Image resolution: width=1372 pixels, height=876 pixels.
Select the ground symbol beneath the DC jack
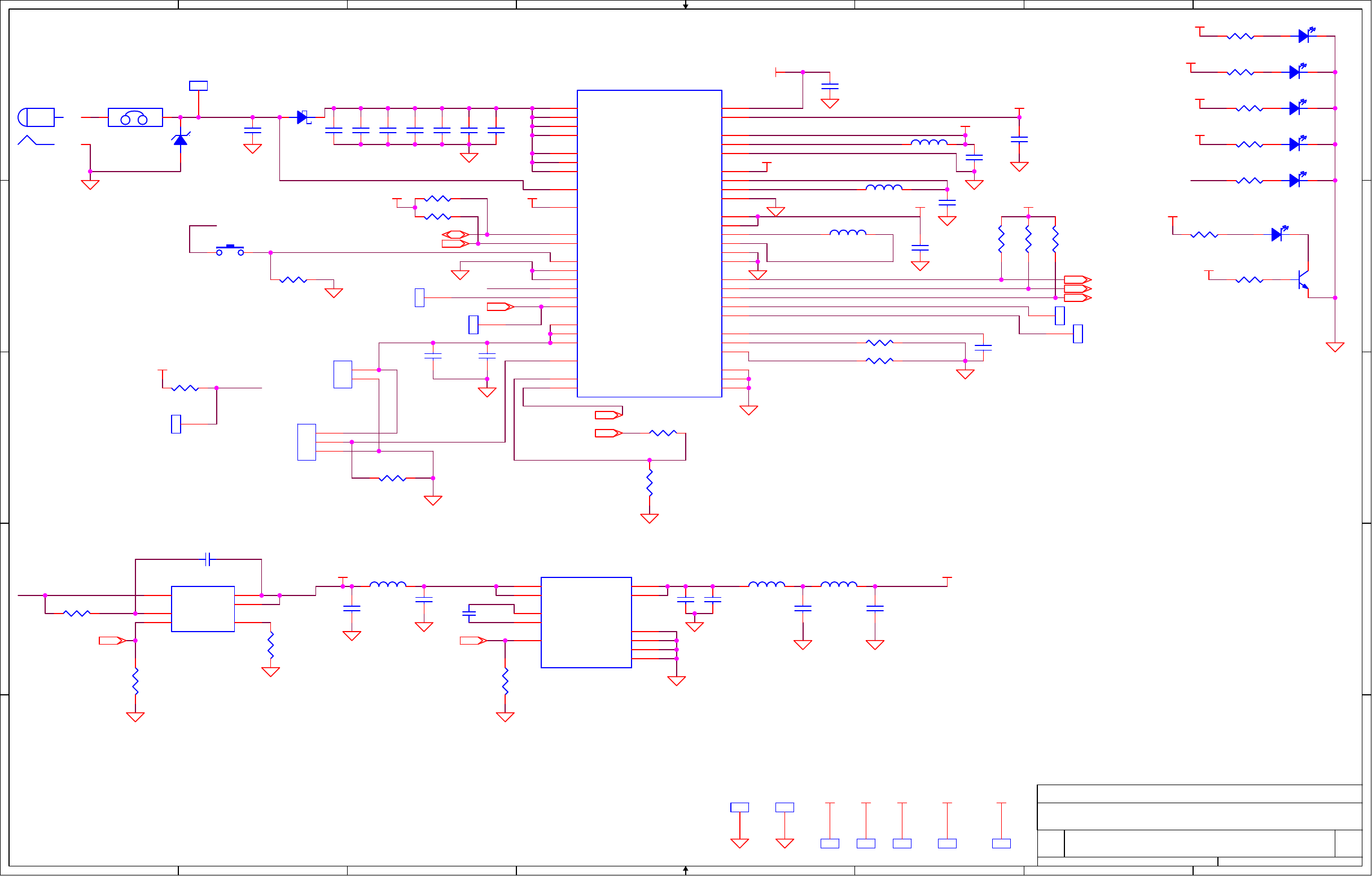90,185
